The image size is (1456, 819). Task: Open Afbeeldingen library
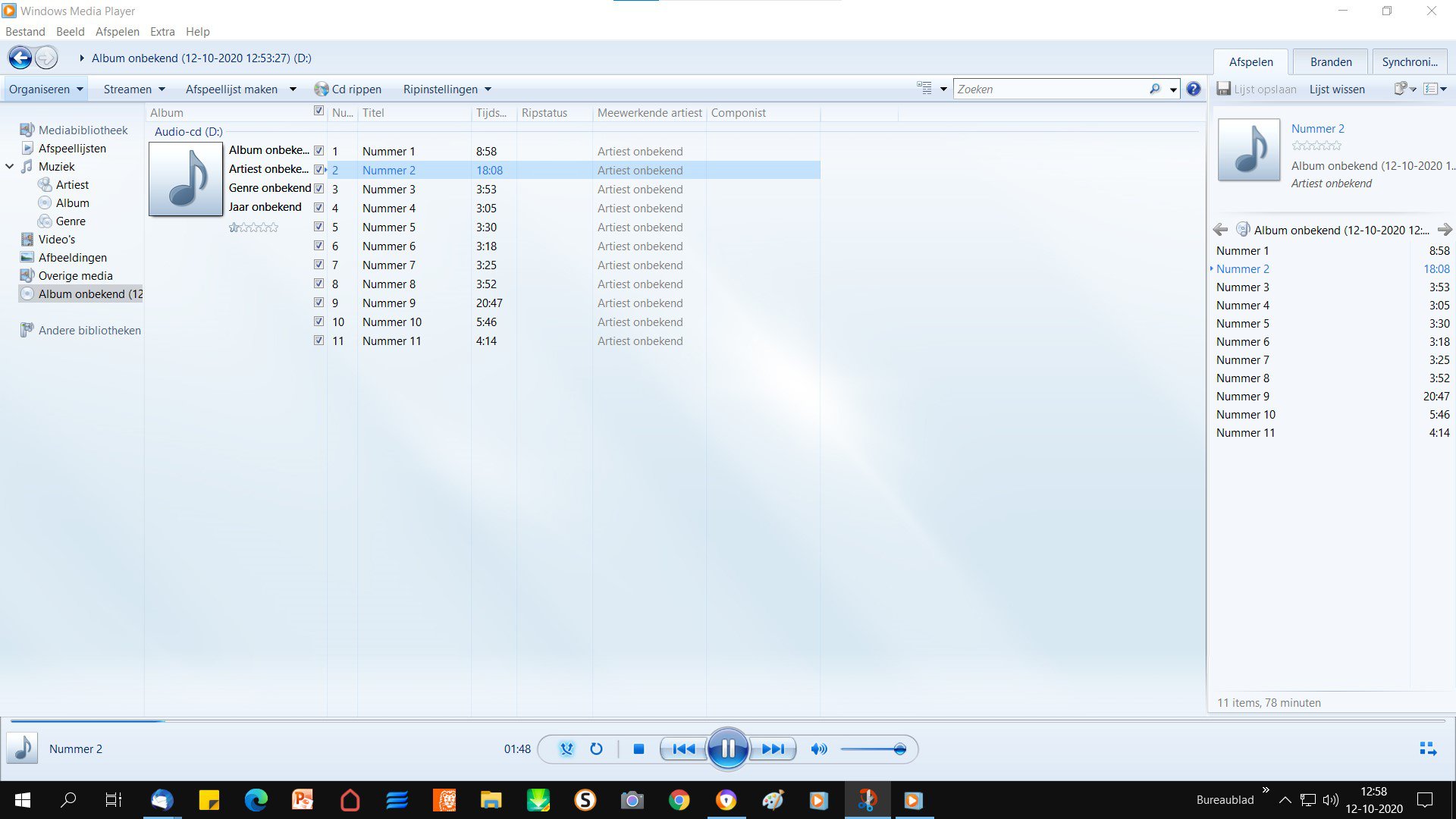(72, 257)
